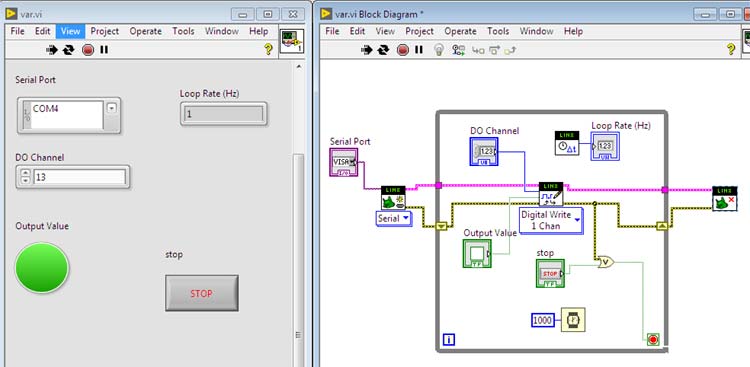Select the LINX loop frequency node

pos(567,143)
